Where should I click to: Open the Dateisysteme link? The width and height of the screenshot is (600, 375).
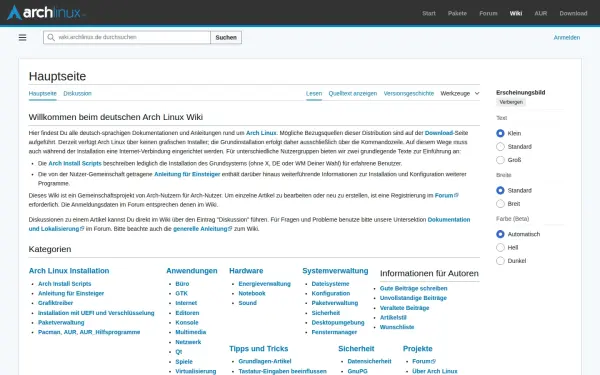click(x=330, y=284)
